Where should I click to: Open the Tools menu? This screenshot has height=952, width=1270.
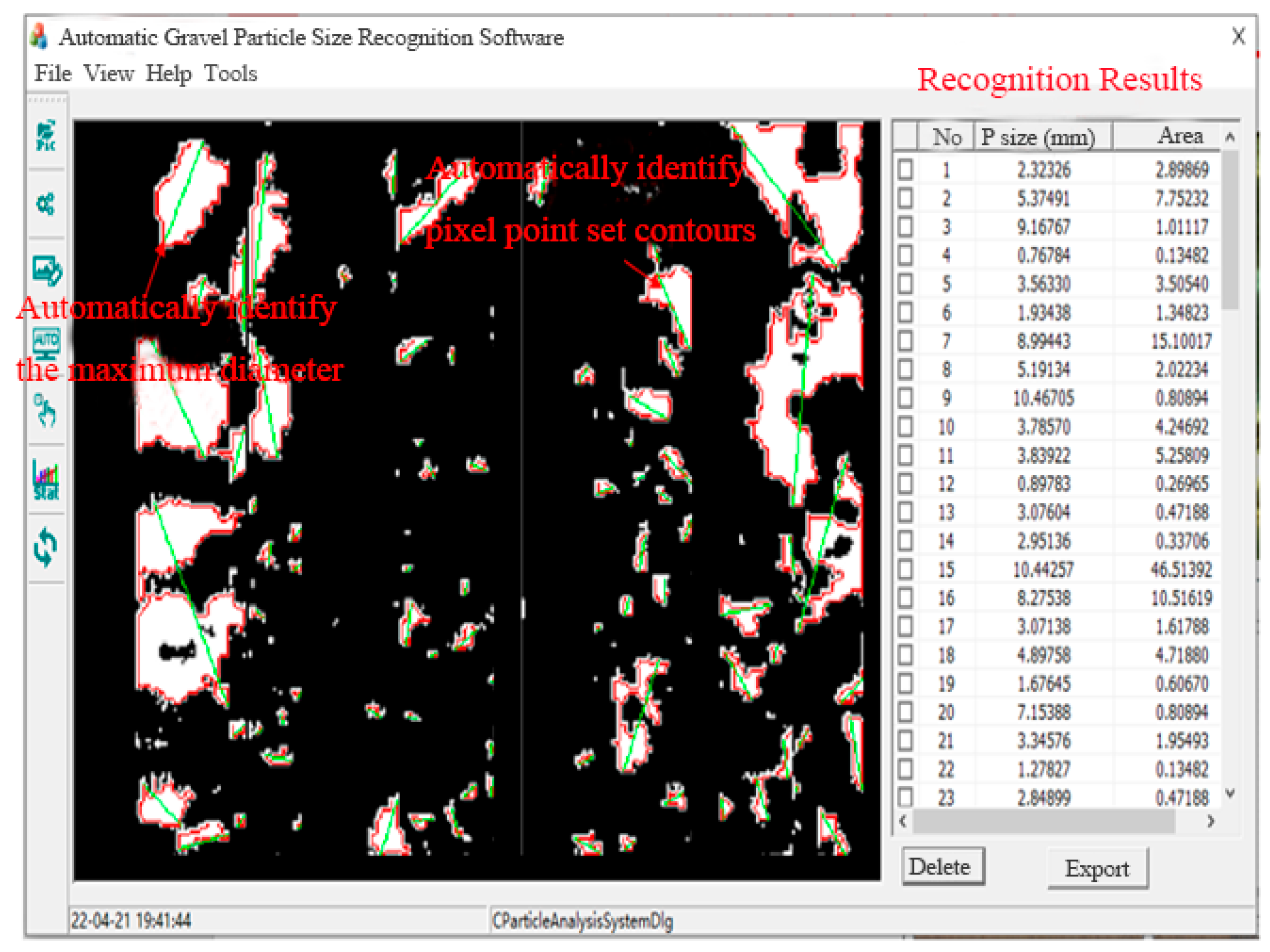[x=230, y=73]
